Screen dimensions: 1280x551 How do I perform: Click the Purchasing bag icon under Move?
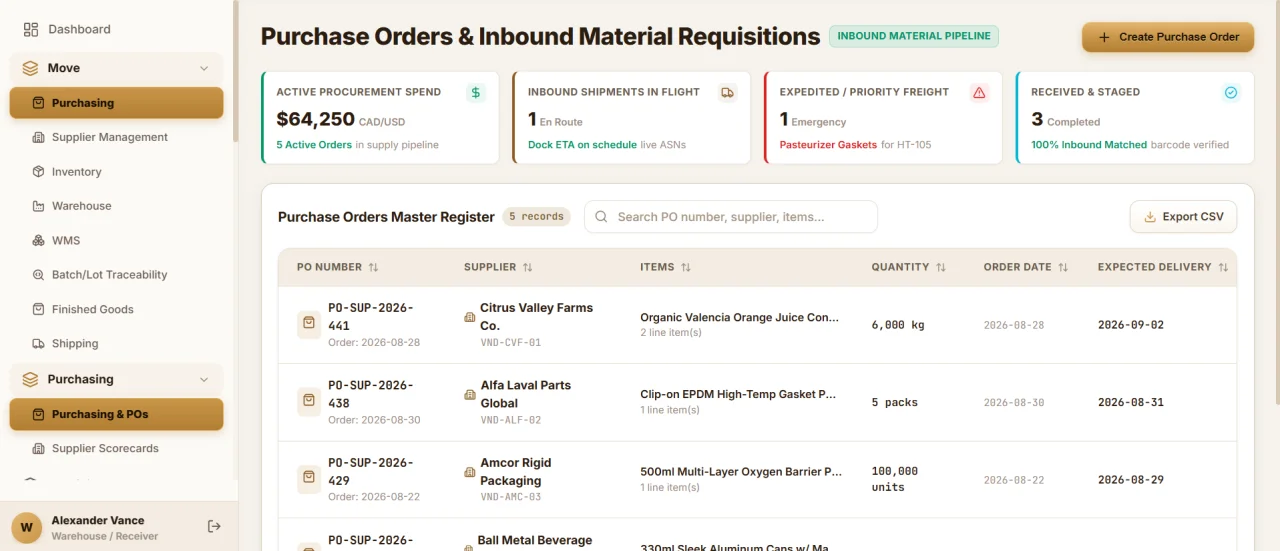point(38,103)
